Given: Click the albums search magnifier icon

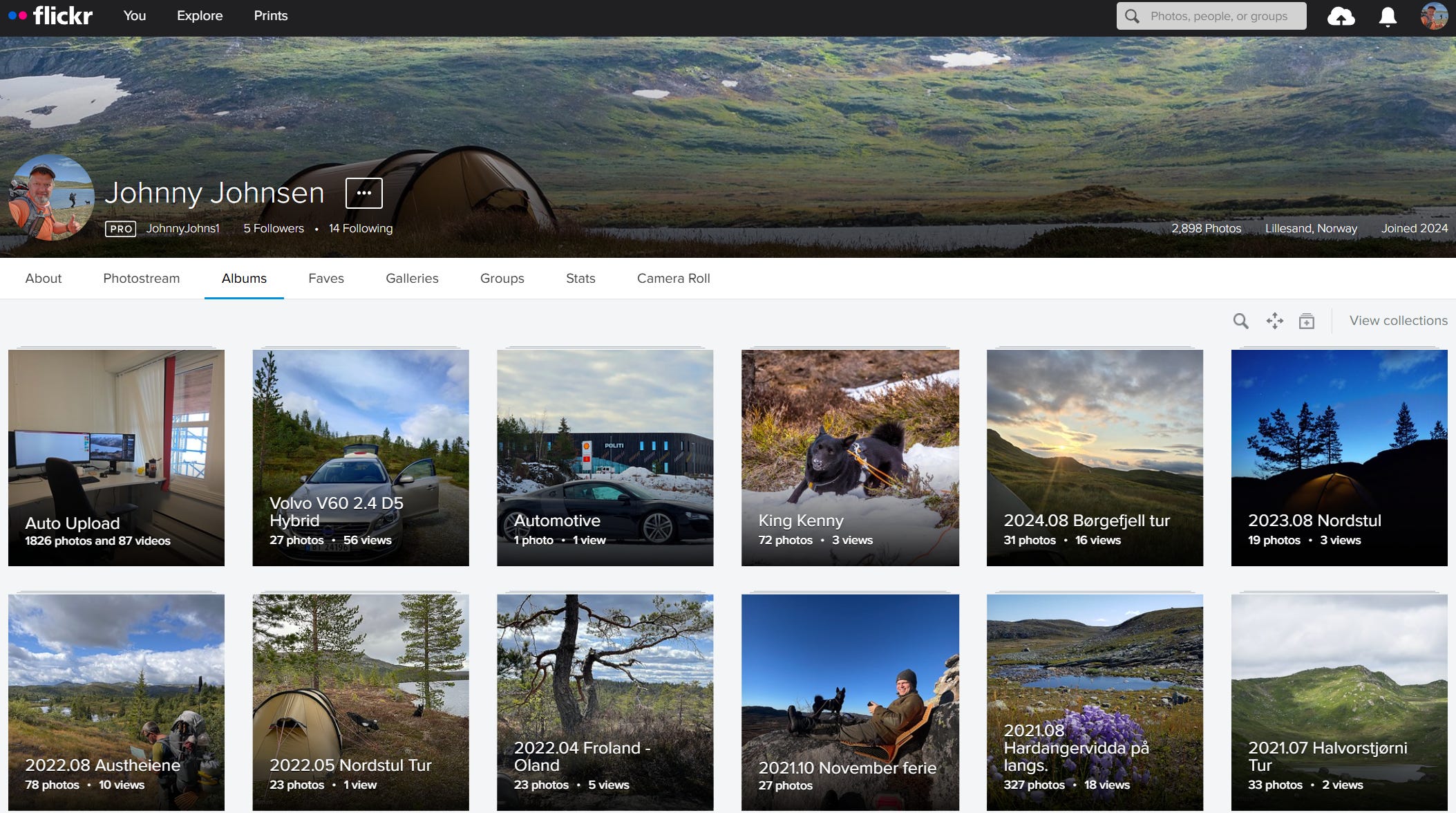Looking at the screenshot, I should point(1240,321).
